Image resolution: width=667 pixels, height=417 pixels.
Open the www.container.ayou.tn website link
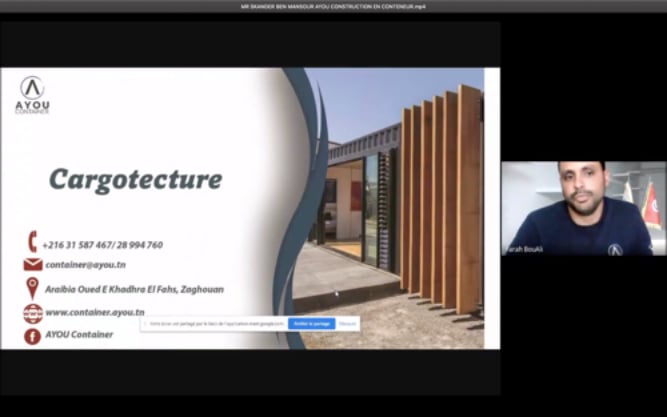(x=95, y=312)
